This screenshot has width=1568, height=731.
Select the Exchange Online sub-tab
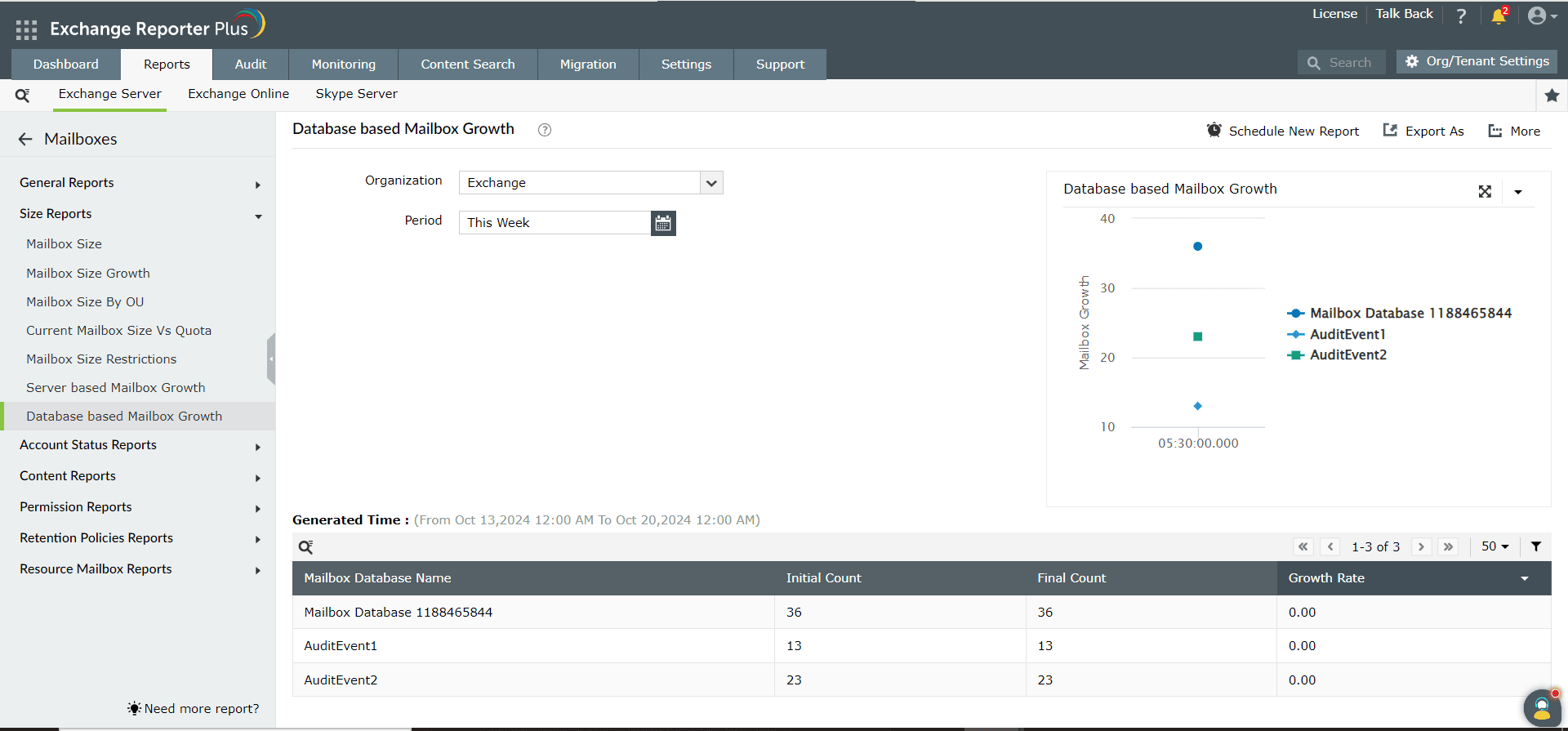[238, 94]
